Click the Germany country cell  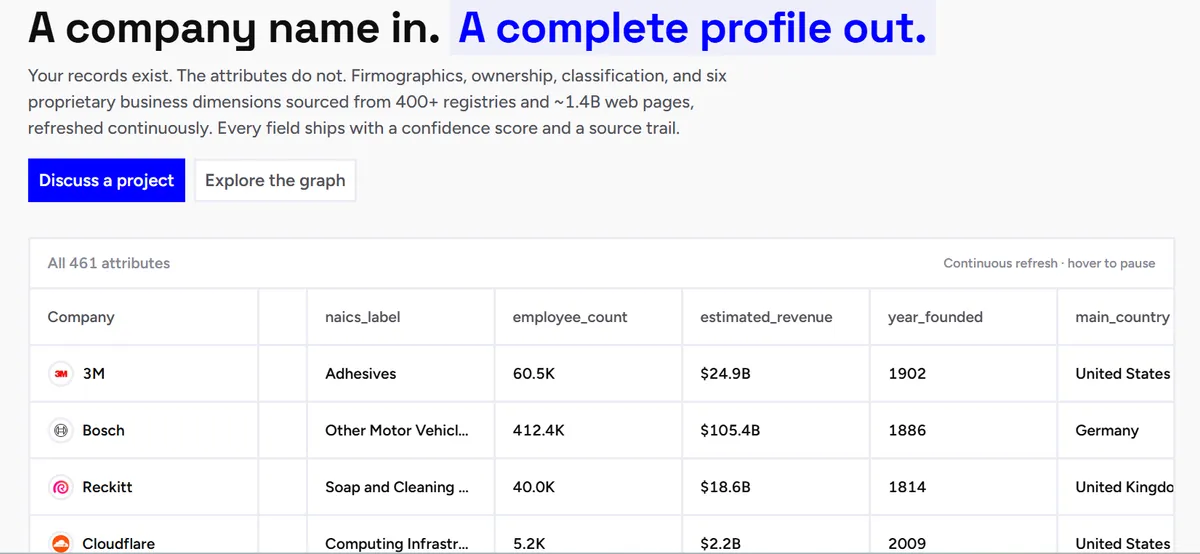tap(1116, 431)
